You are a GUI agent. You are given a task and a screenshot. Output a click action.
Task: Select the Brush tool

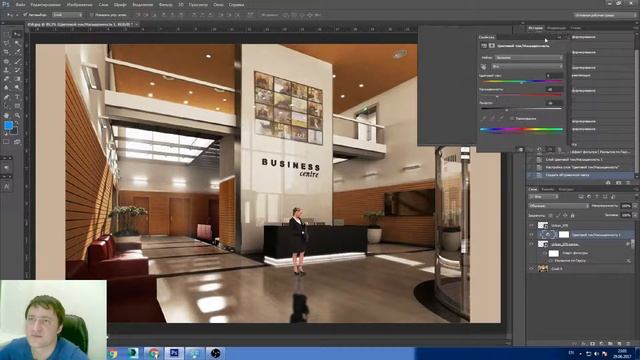17,61
